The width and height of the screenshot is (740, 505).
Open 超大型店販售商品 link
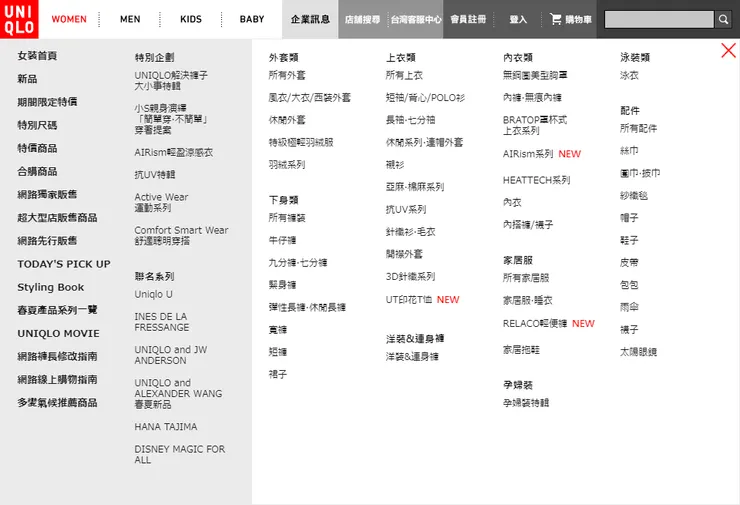57,218
